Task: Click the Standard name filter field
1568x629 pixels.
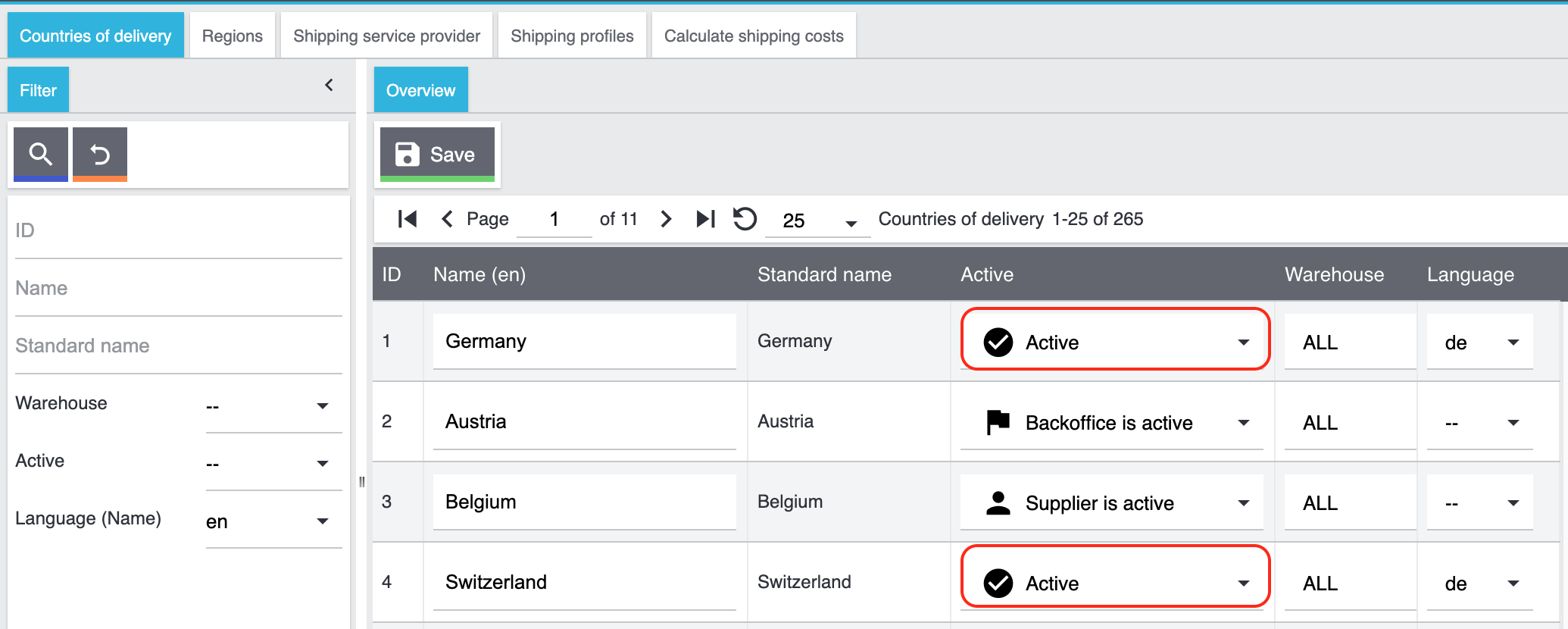Action: click(178, 346)
